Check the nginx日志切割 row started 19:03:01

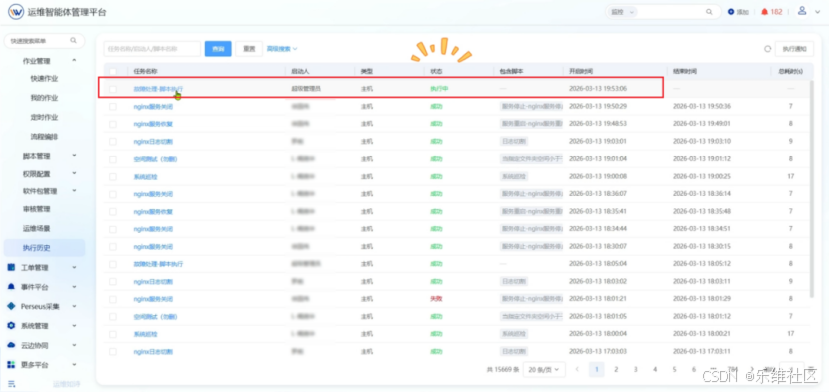click(x=113, y=142)
